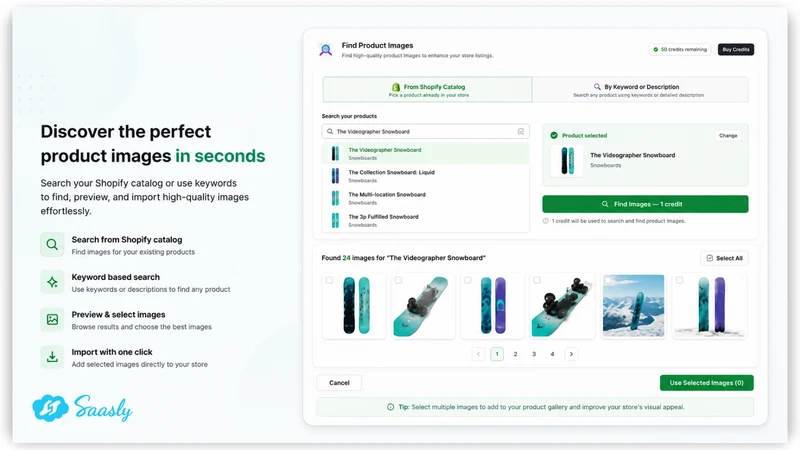Go to previous results page arrow
The width and height of the screenshot is (800, 450).
coord(479,354)
